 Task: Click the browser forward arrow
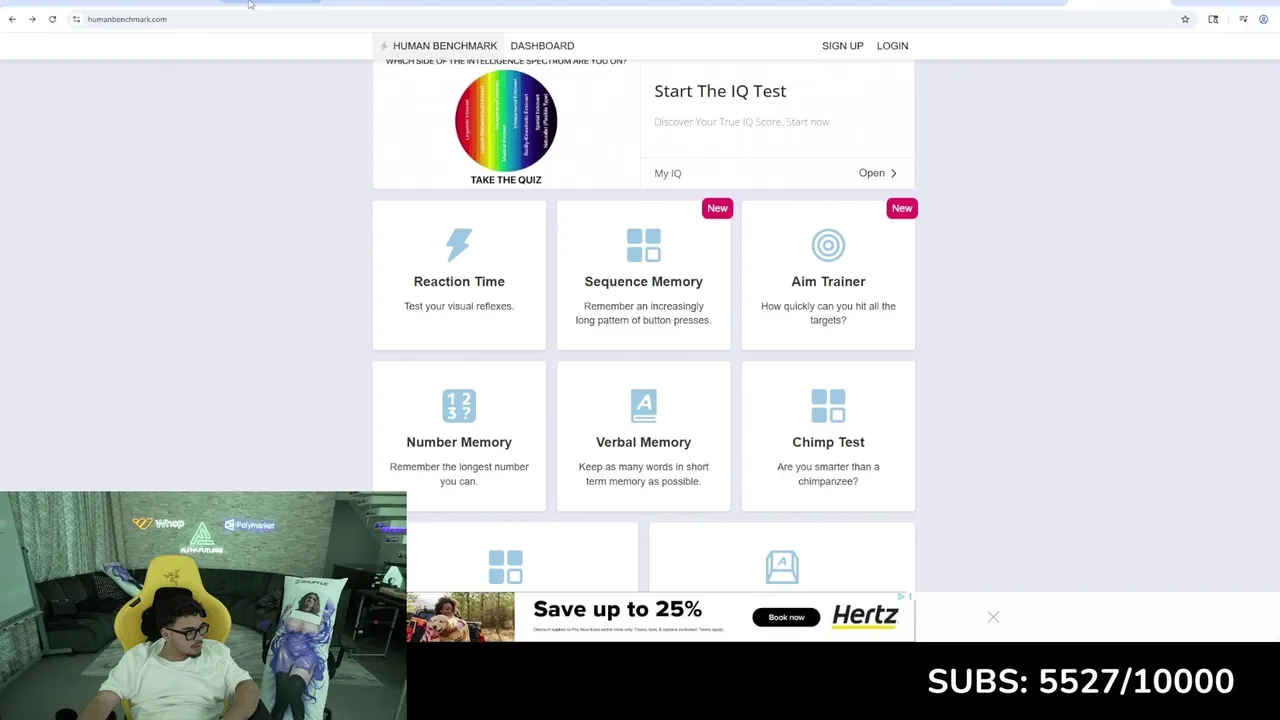point(32,19)
